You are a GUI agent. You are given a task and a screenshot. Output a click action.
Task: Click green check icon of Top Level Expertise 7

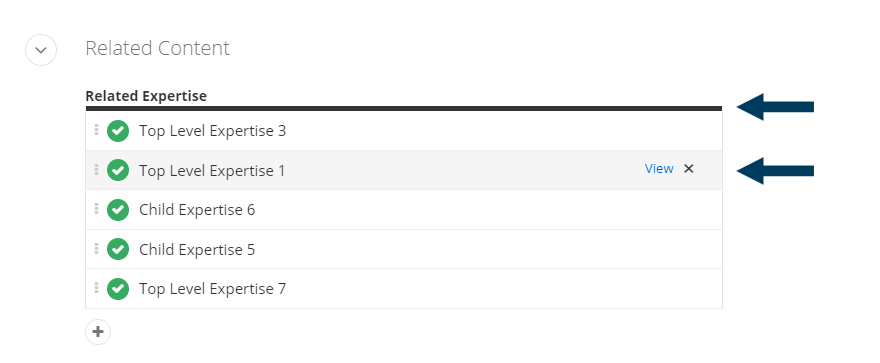click(x=118, y=289)
